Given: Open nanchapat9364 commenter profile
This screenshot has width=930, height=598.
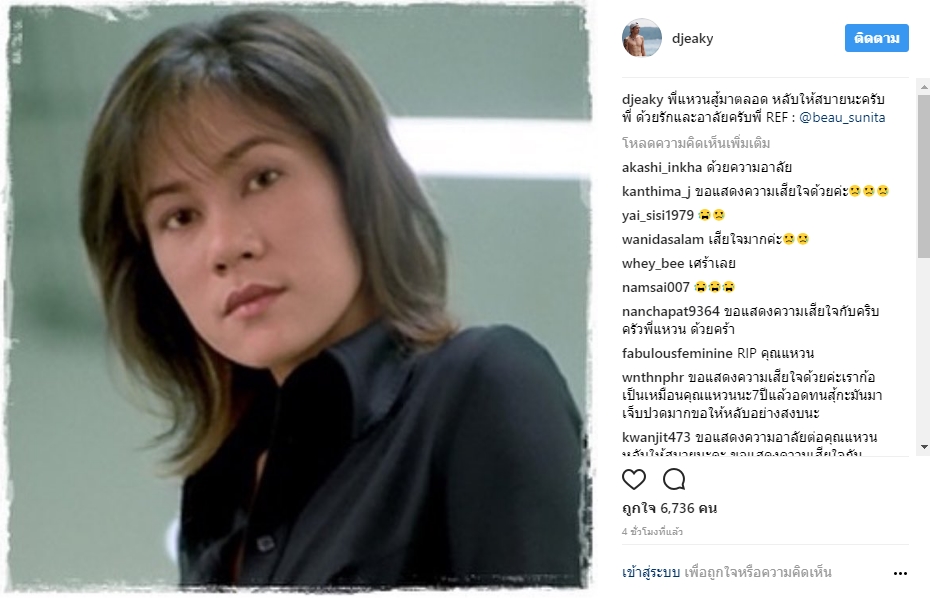Looking at the screenshot, I should [670, 311].
